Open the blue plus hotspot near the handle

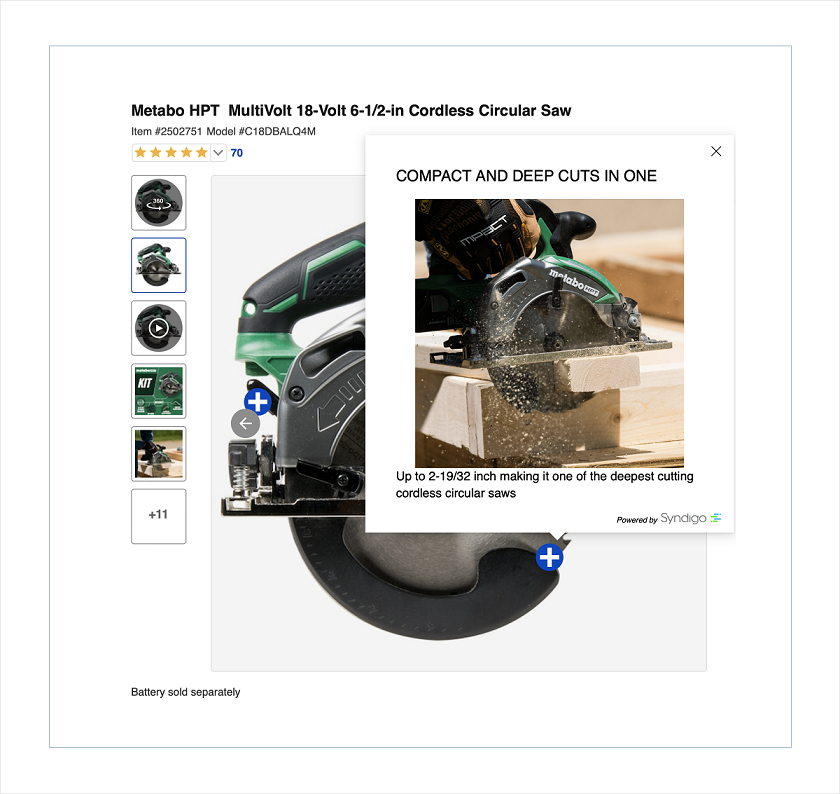coord(258,401)
